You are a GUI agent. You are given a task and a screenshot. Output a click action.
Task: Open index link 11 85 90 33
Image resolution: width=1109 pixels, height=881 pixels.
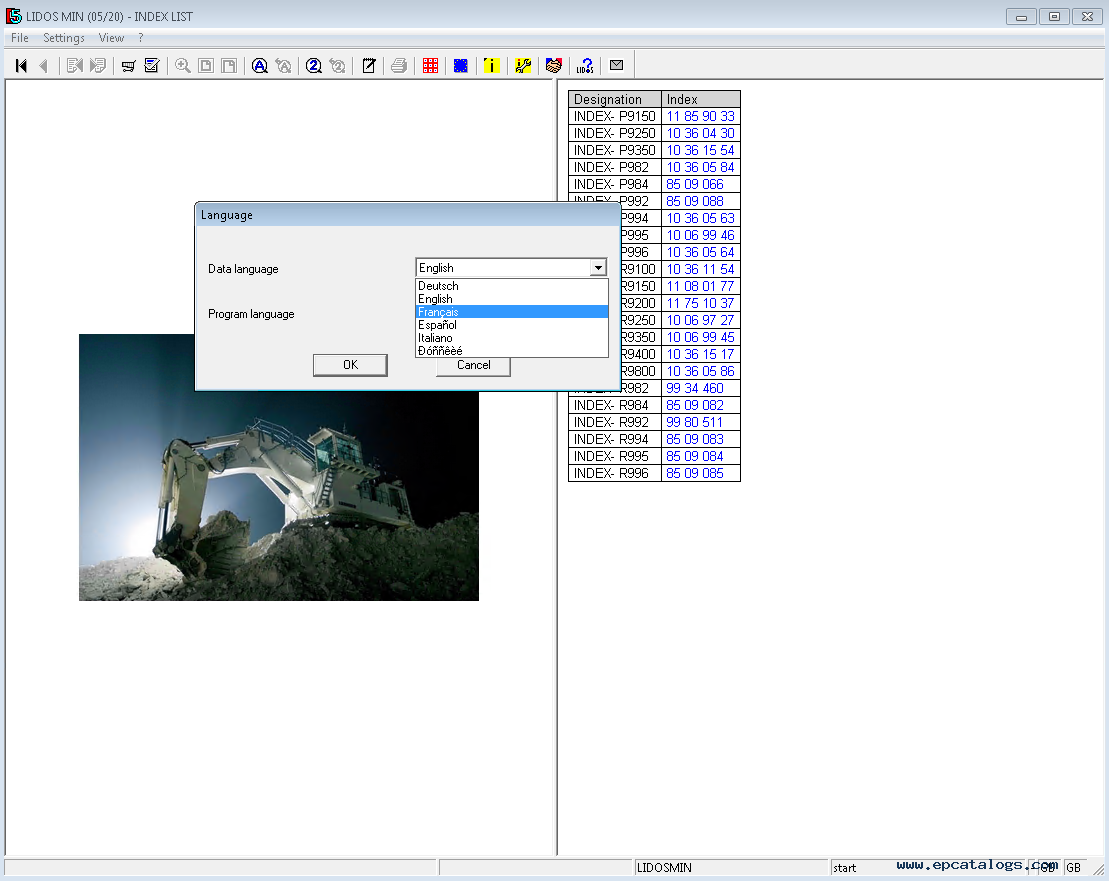tap(700, 116)
